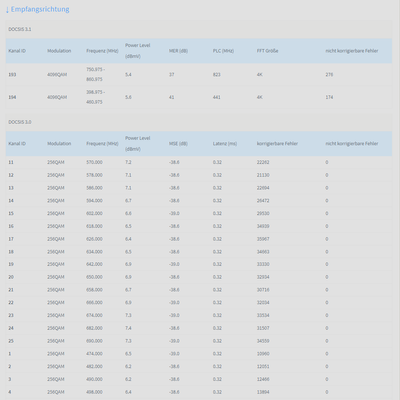Select channel 194 row in DOCSIS 3.1
Viewport: 400px width, 400px height.
coord(199,97)
